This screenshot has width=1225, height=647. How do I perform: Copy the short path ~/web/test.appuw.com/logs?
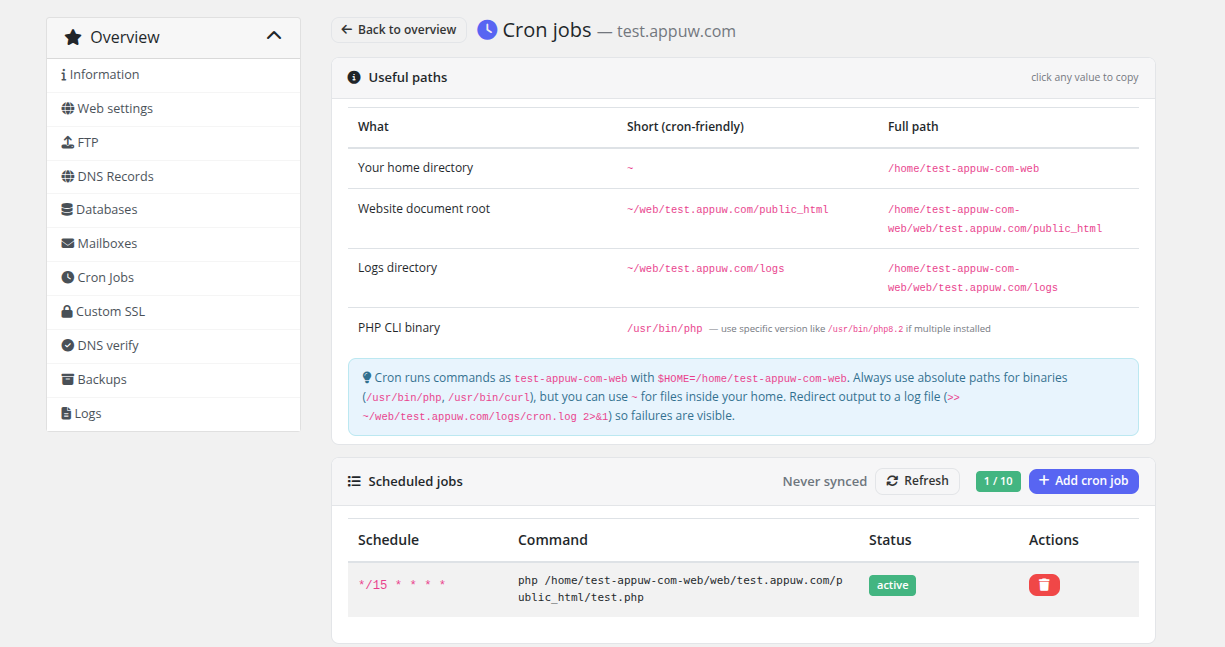pos(705,269)
